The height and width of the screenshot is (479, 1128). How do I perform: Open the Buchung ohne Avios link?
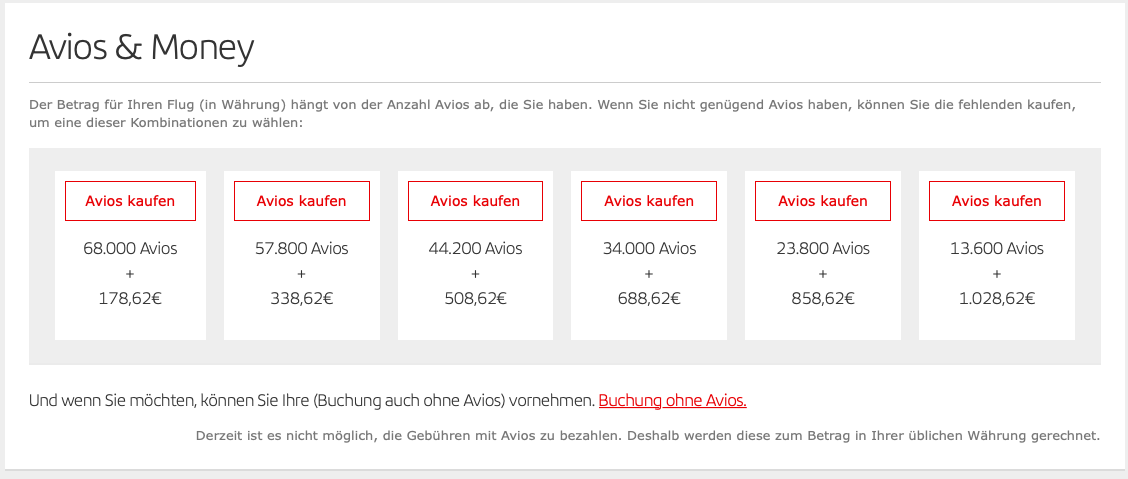tap(672, 401)
